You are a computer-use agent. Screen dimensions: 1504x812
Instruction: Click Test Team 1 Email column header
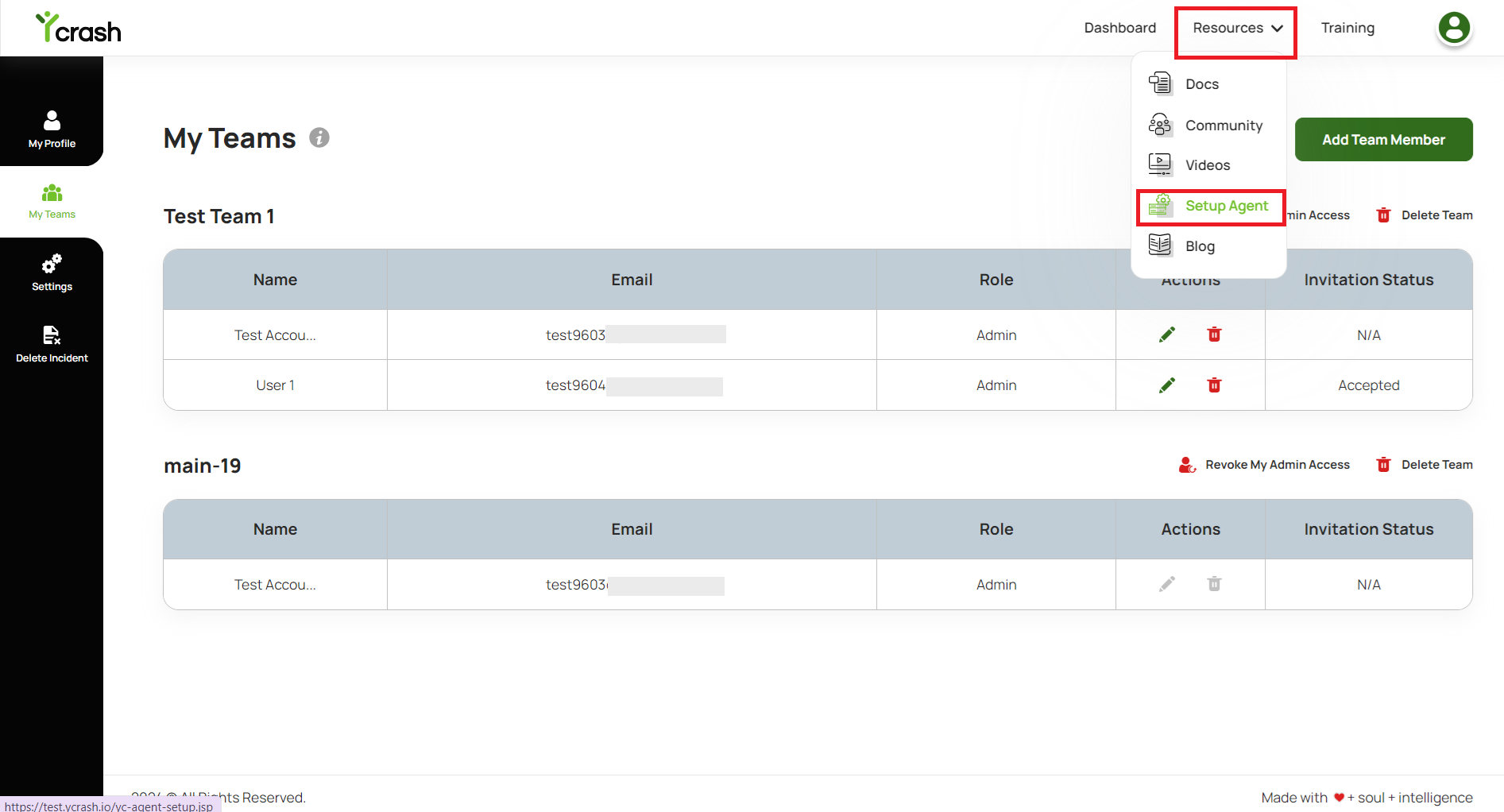coord(632,280)
